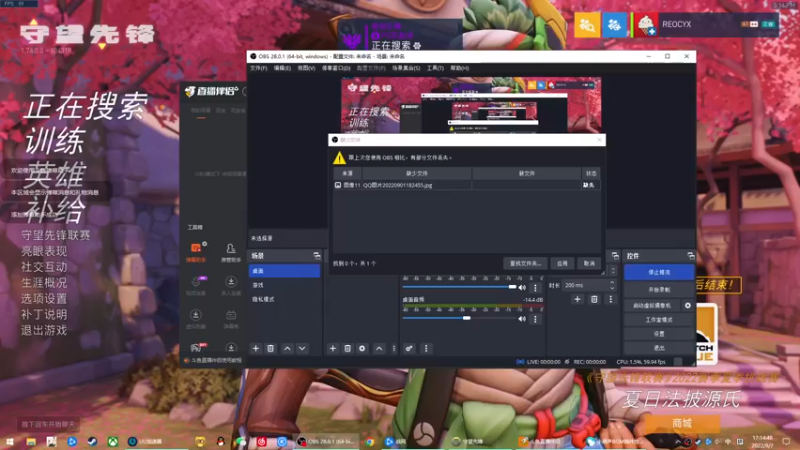Open the Edit menu in OBS
The height and width of the screenshot is (450, 800).
(282, 68)
